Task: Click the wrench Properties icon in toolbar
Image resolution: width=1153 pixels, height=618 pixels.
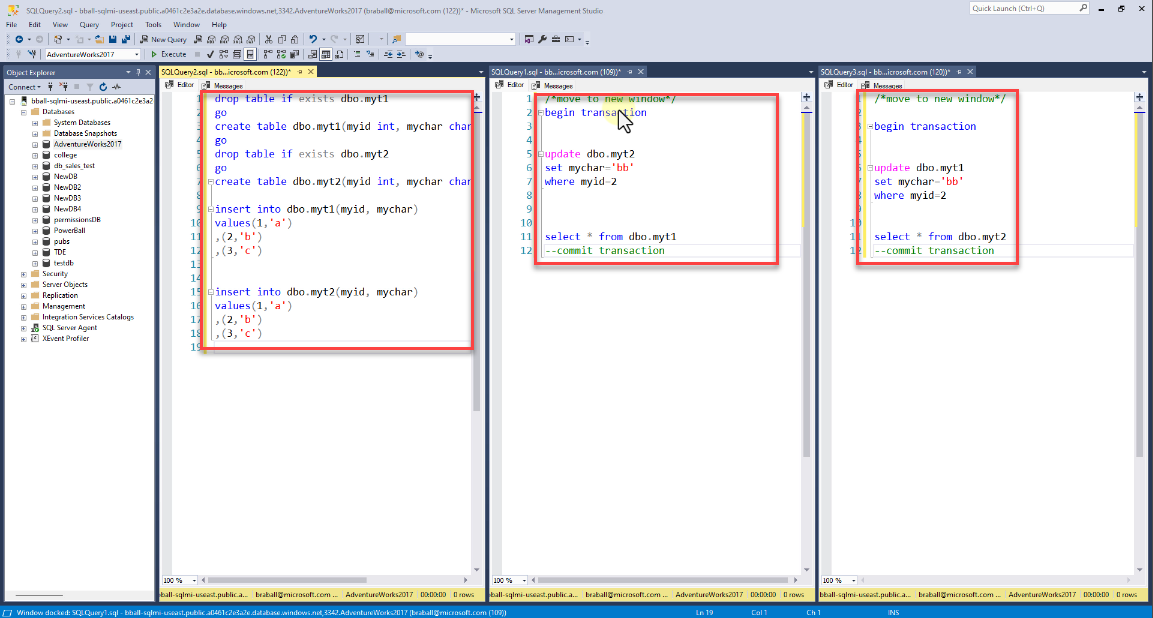Action: point(541,39)
